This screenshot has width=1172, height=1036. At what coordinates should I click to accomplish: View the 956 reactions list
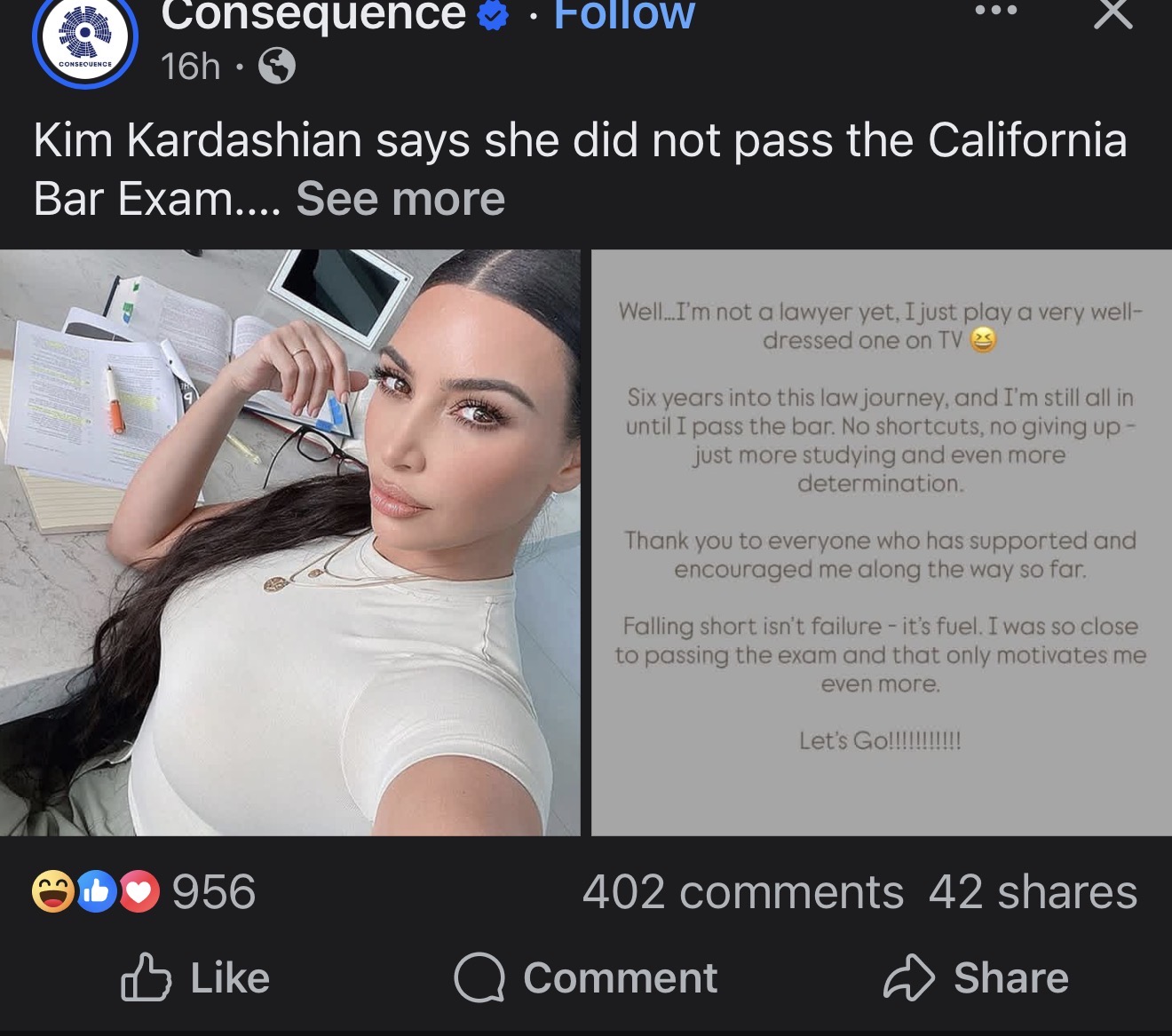[214, 891]
